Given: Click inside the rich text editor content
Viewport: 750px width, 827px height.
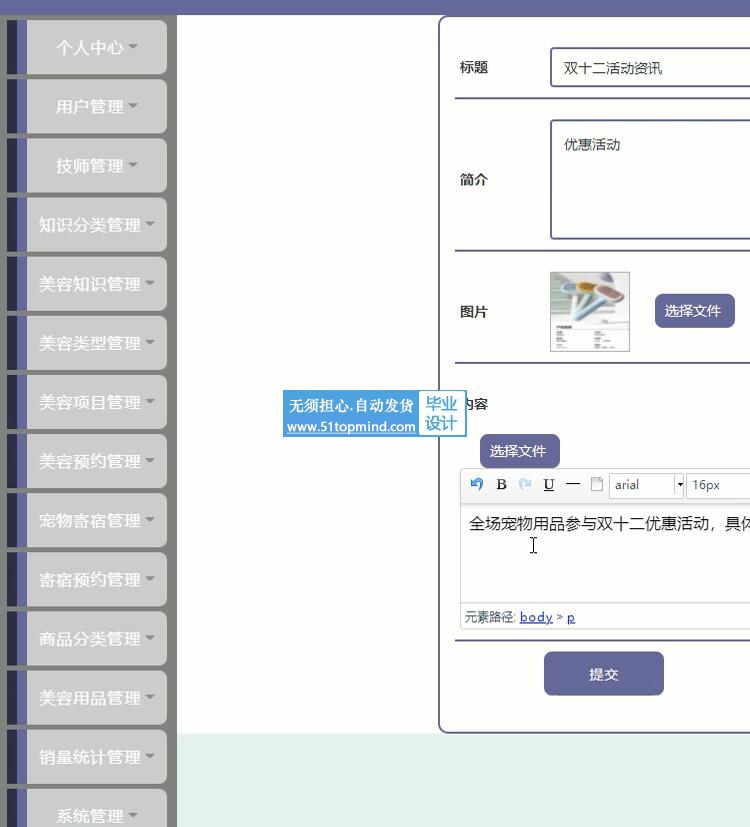Looking at the screenshot, I should point(605,553).
